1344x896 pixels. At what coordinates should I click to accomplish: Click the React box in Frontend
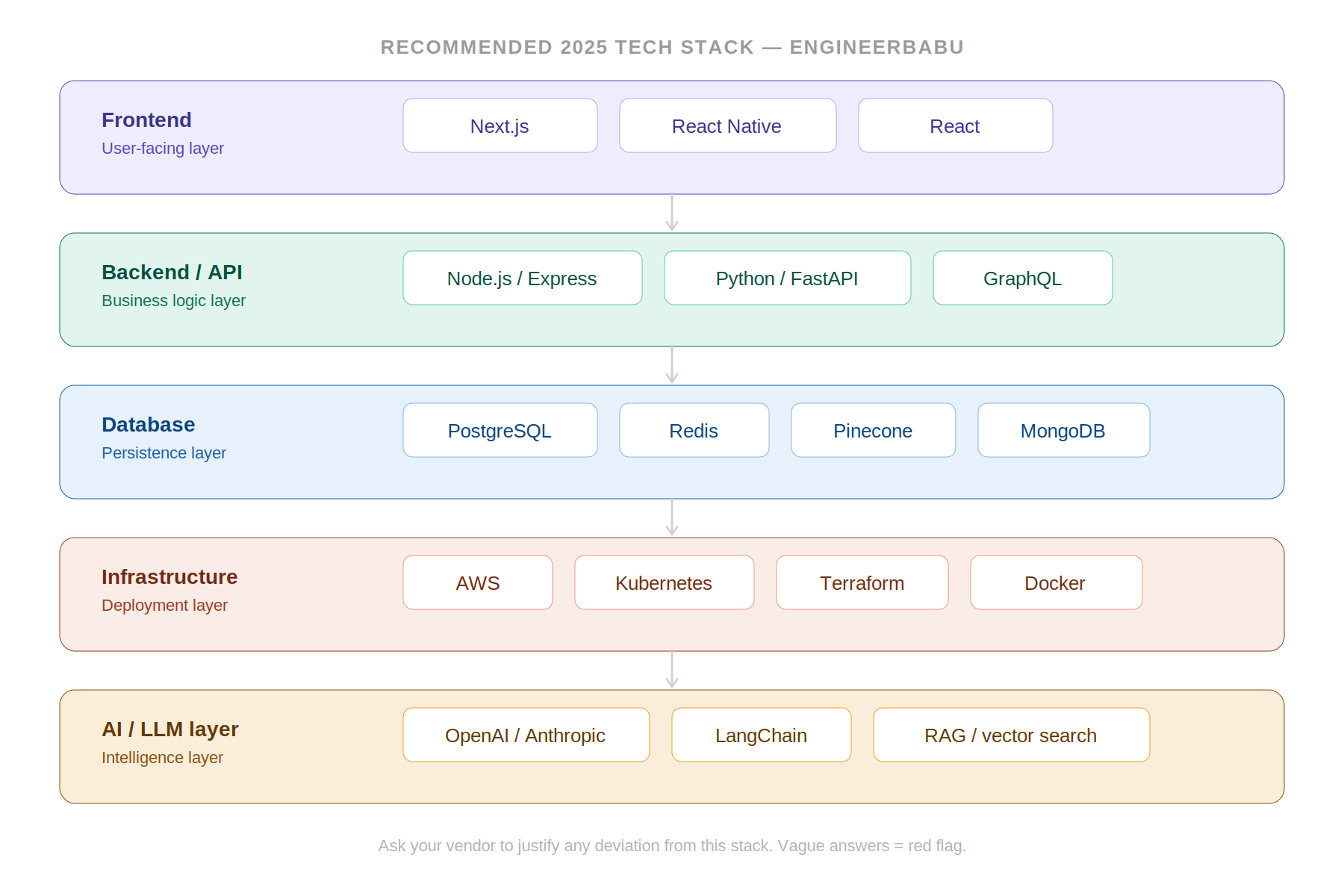pyautogui.click(x=956, y=125)
